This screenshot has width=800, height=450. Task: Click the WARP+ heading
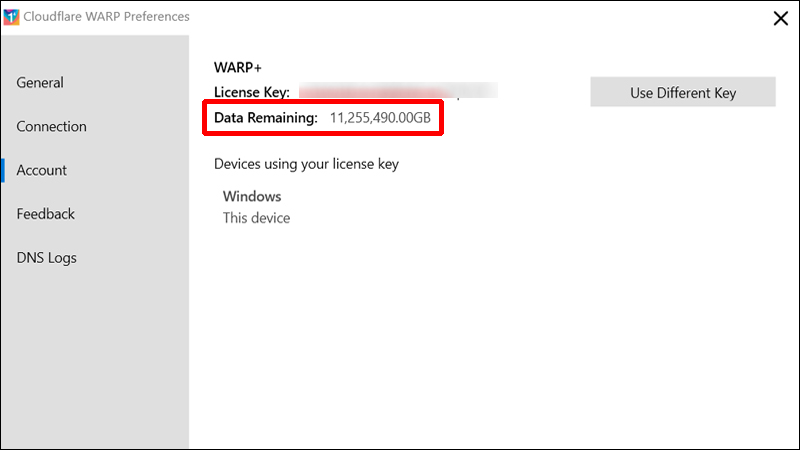[238, 67]
